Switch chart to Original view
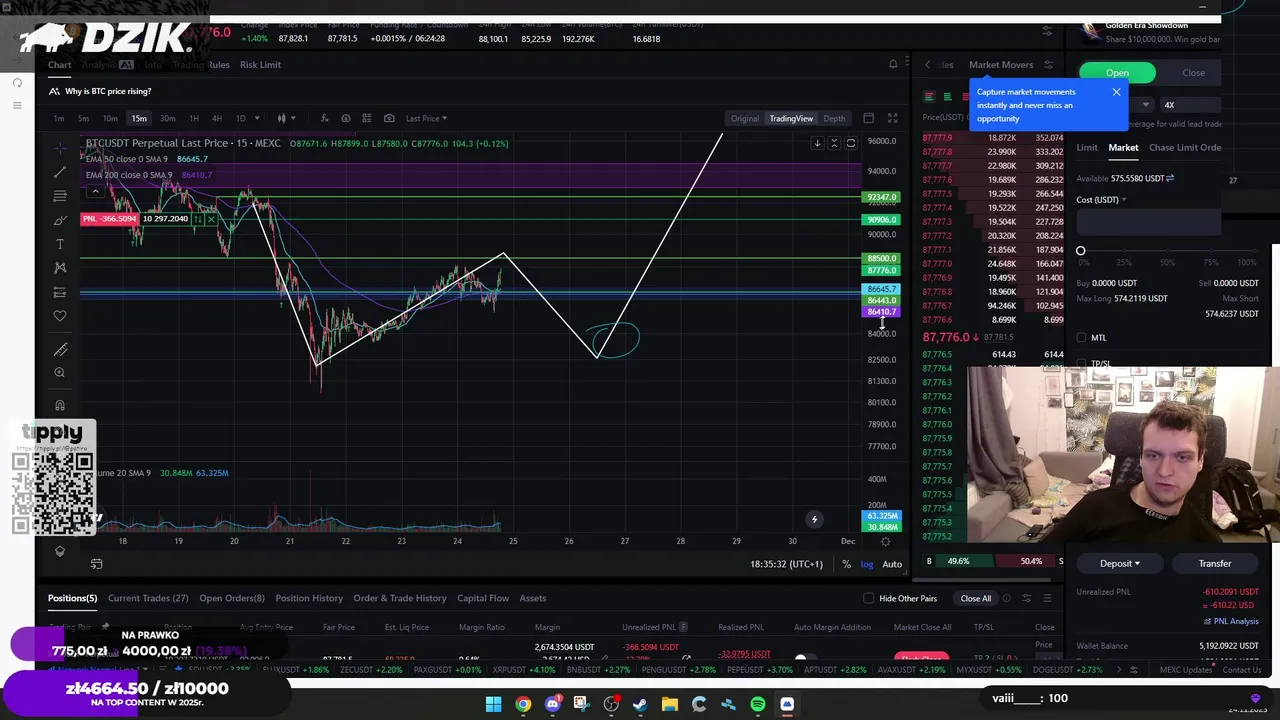This screenshot has width=1280, height=720. point(744,118)
